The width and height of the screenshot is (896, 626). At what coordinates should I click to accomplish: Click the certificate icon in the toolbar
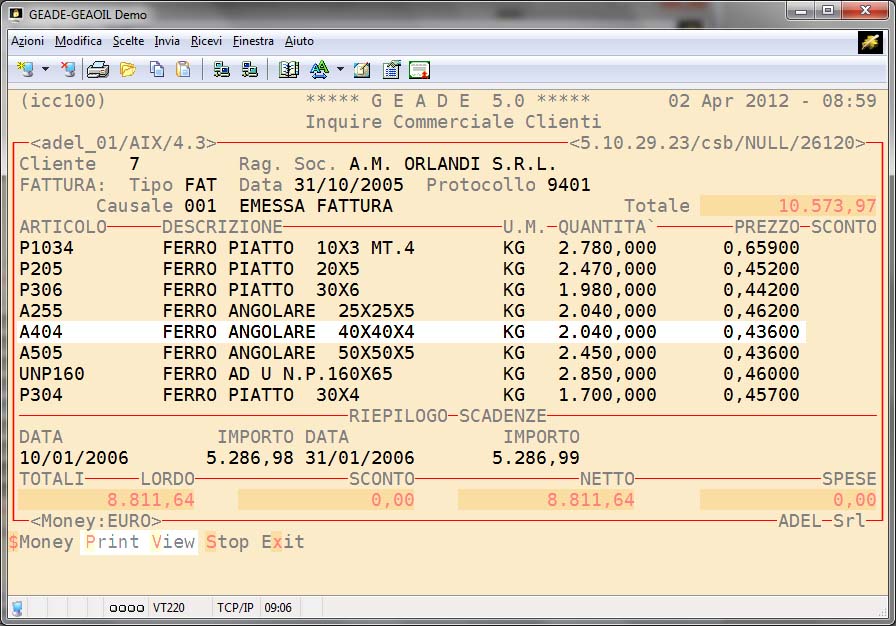pyautogui.click(x=419, y=70)
